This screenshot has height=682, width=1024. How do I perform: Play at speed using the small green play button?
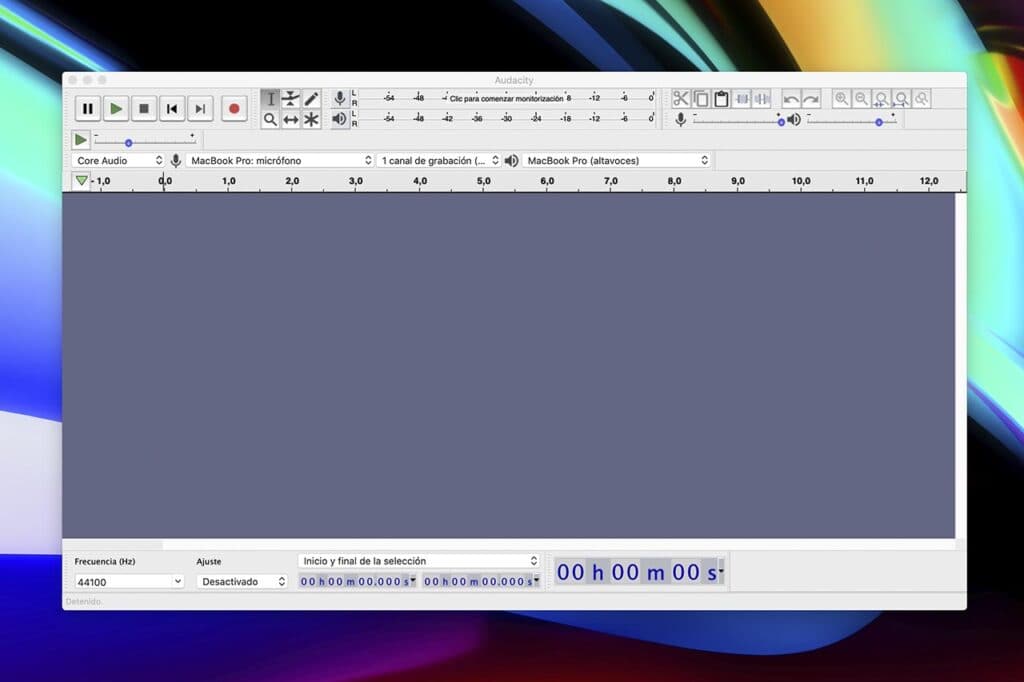(x=80, y=140)
